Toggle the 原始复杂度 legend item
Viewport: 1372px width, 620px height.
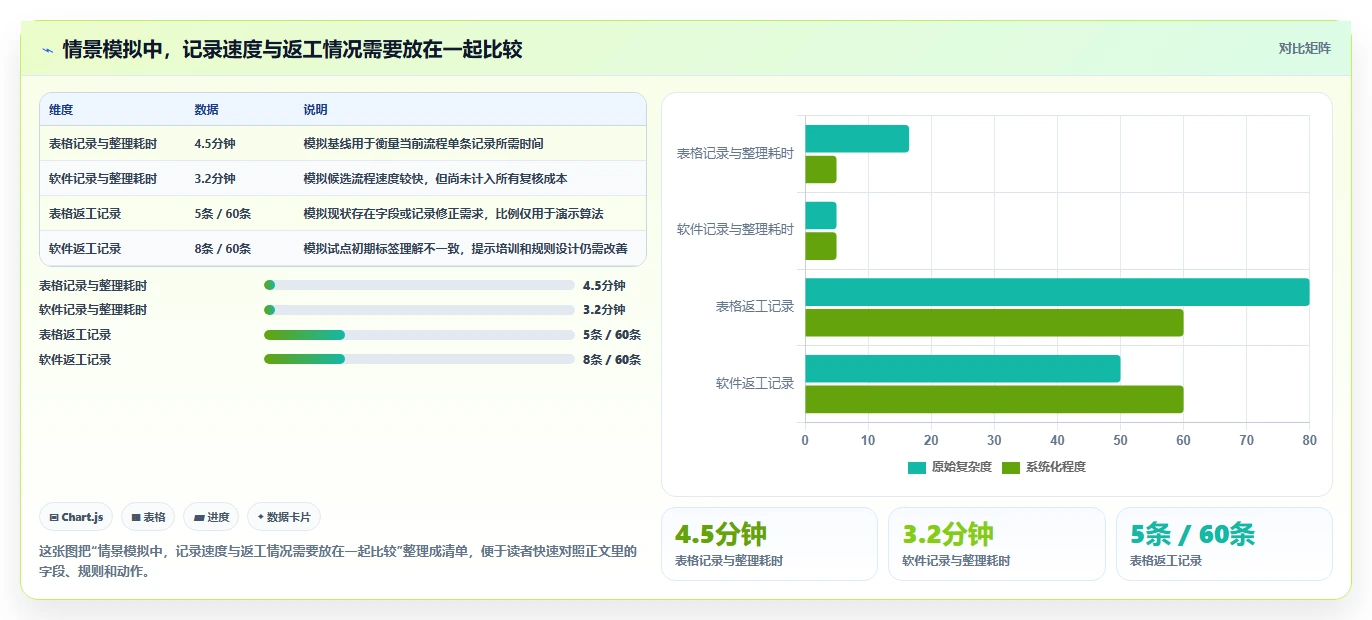950,467
